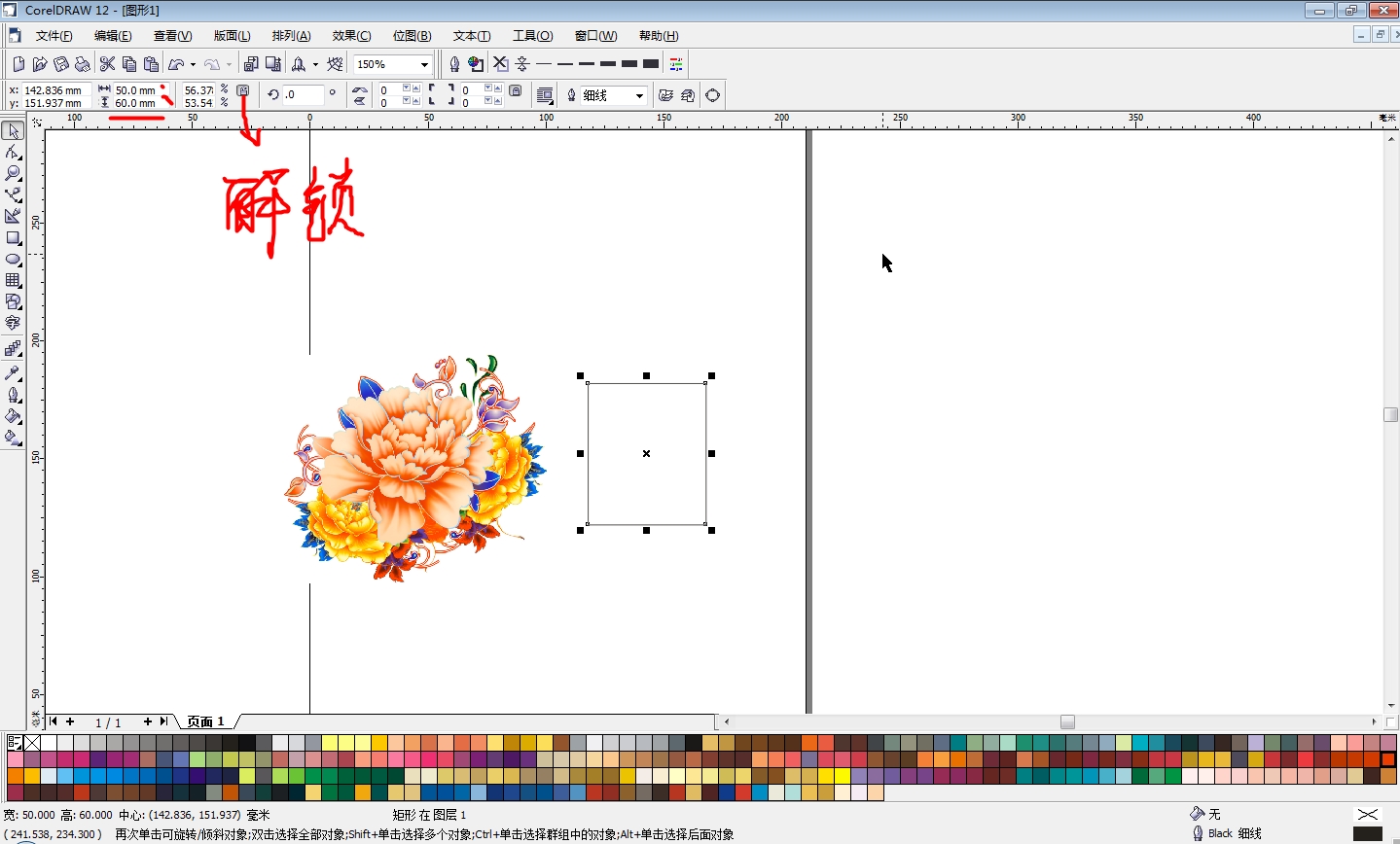
Task: Activate the Zoom tool in the toolbox
Action: pyautogui.click(x=13, y=173)
